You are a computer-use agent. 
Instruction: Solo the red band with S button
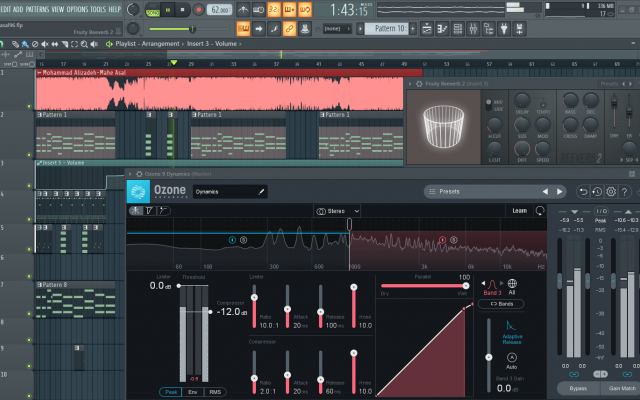pos(453,240)
